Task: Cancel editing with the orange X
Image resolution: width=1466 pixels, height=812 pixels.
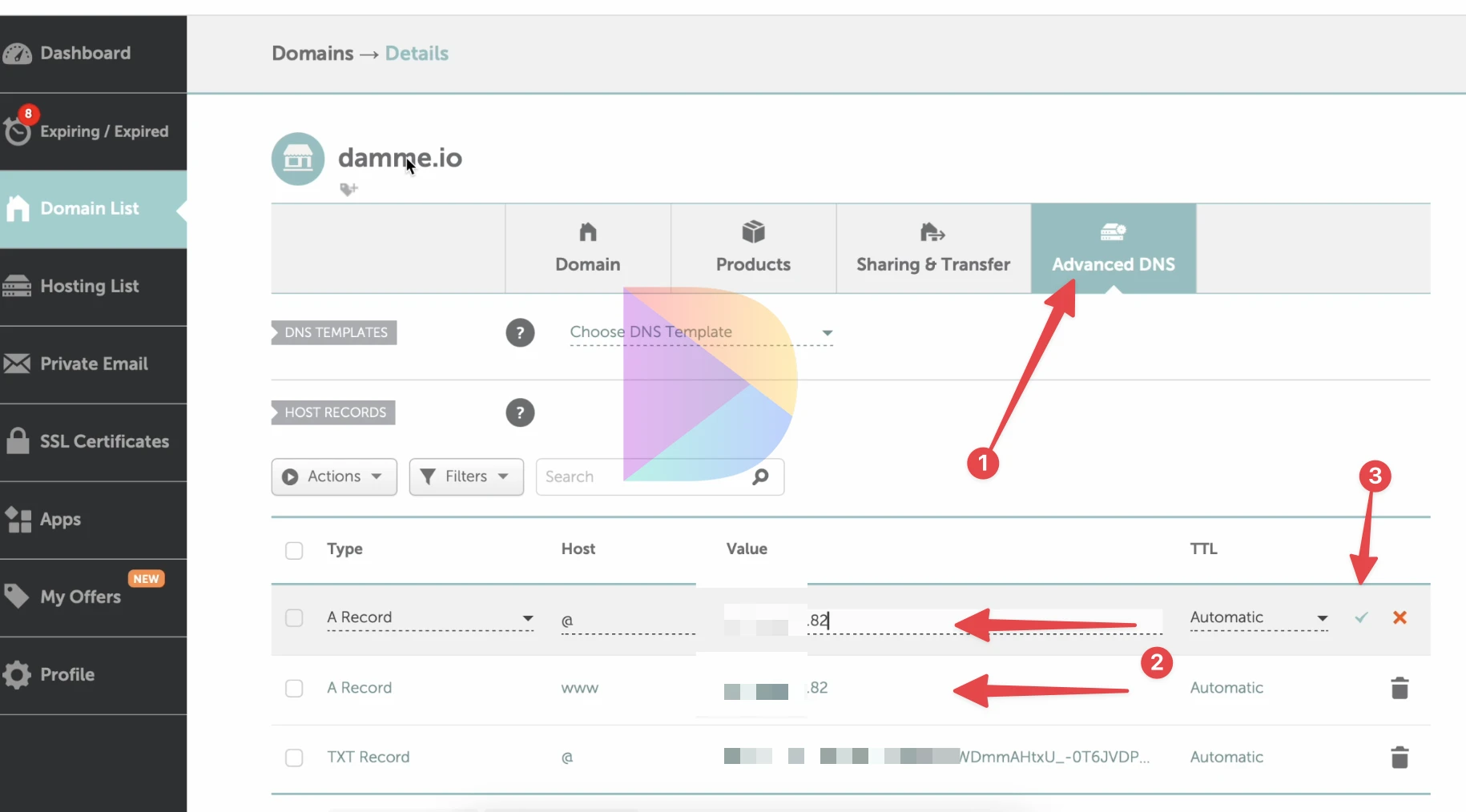Action: click(1400, 617)
